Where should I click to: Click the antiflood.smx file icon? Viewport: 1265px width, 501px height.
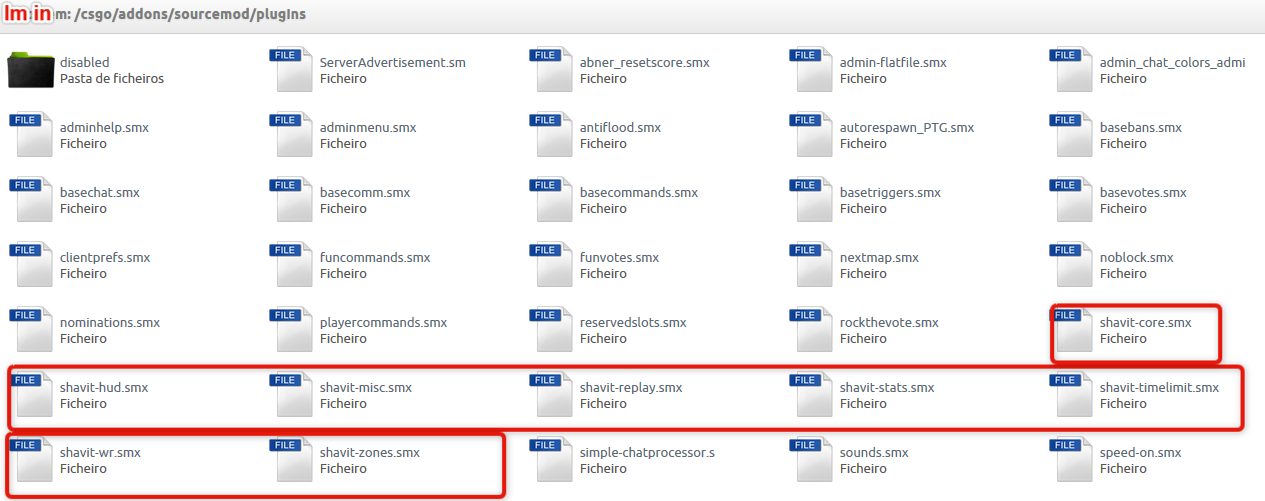pos(551,135)
